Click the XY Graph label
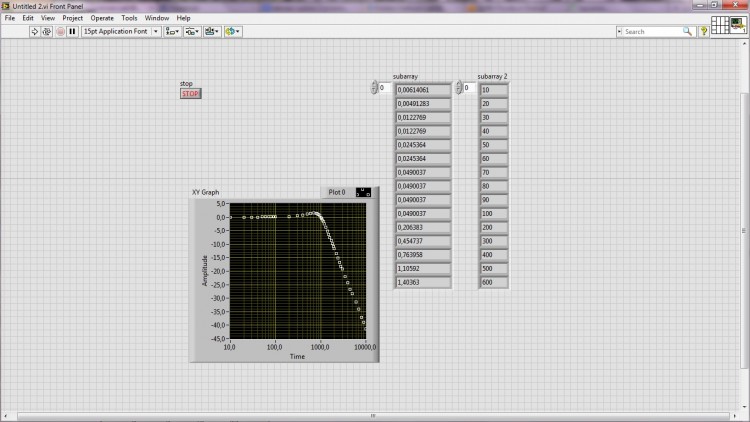The image size is (750, 422). [206, 192]
